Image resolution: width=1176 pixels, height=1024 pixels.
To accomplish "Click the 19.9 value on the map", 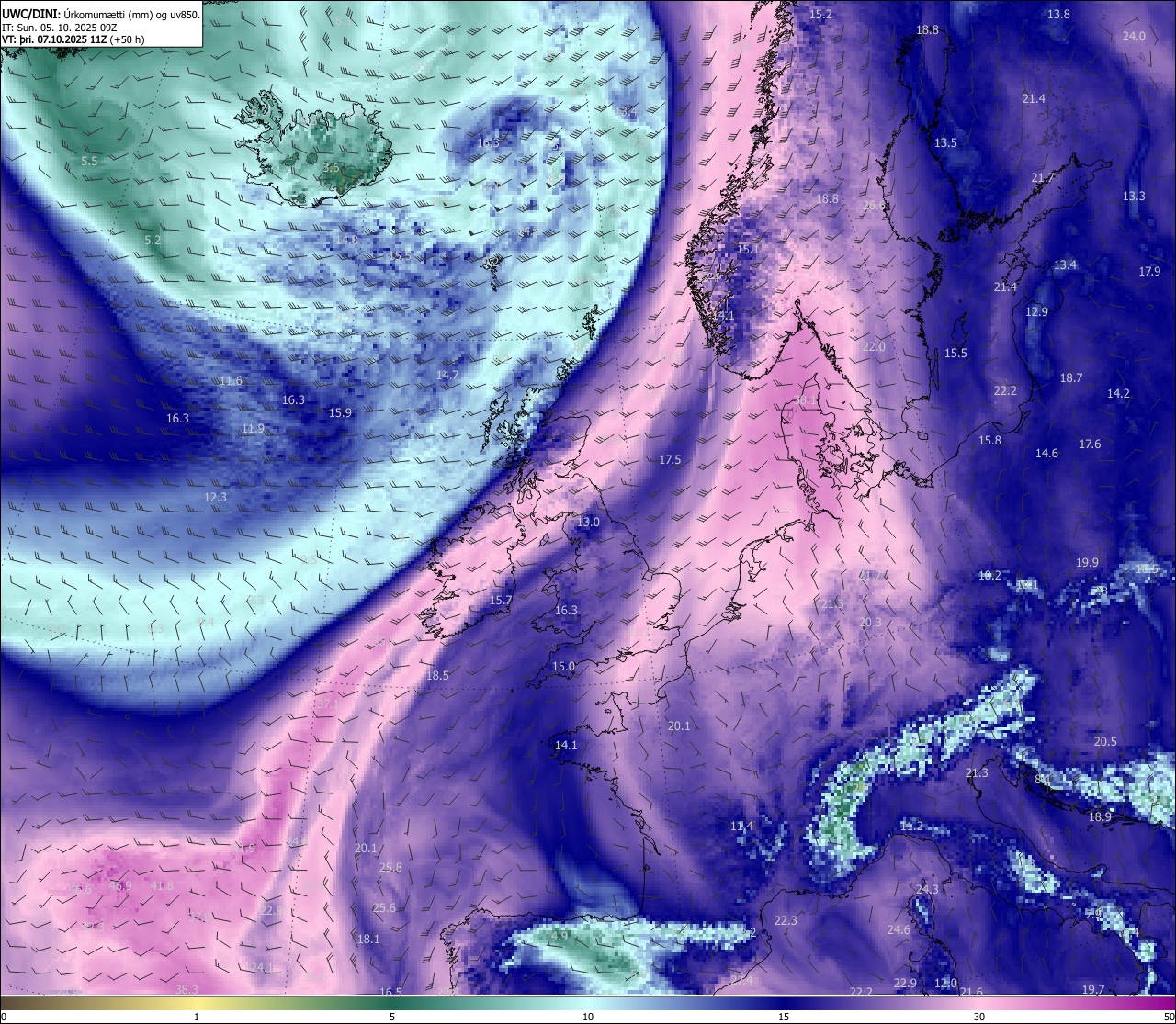I will 1087,562.
